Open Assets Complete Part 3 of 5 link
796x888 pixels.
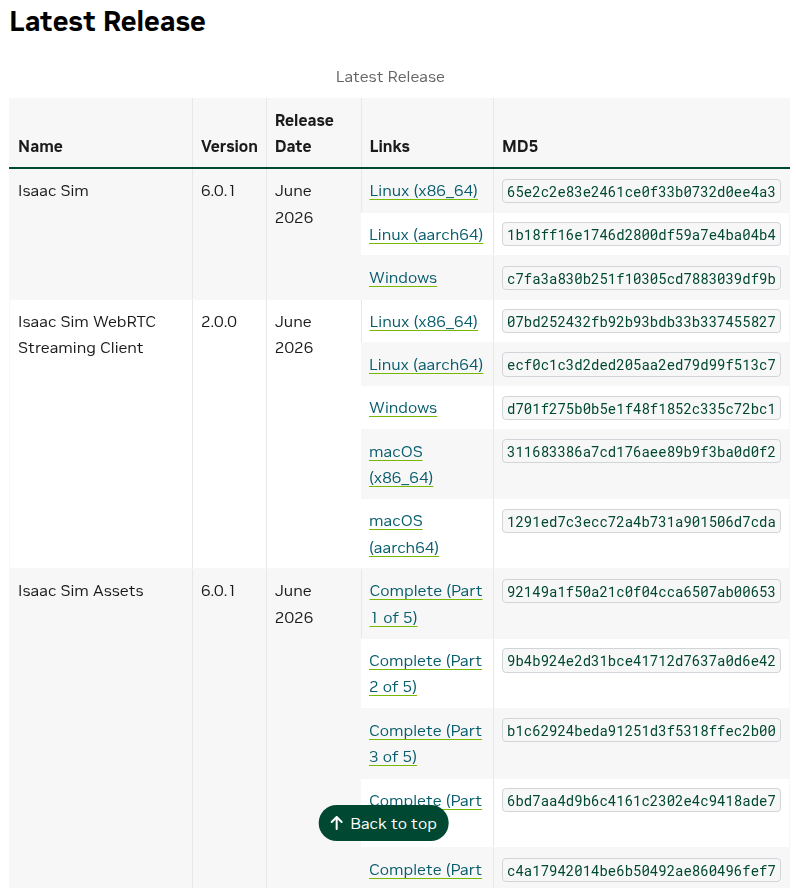425,744
